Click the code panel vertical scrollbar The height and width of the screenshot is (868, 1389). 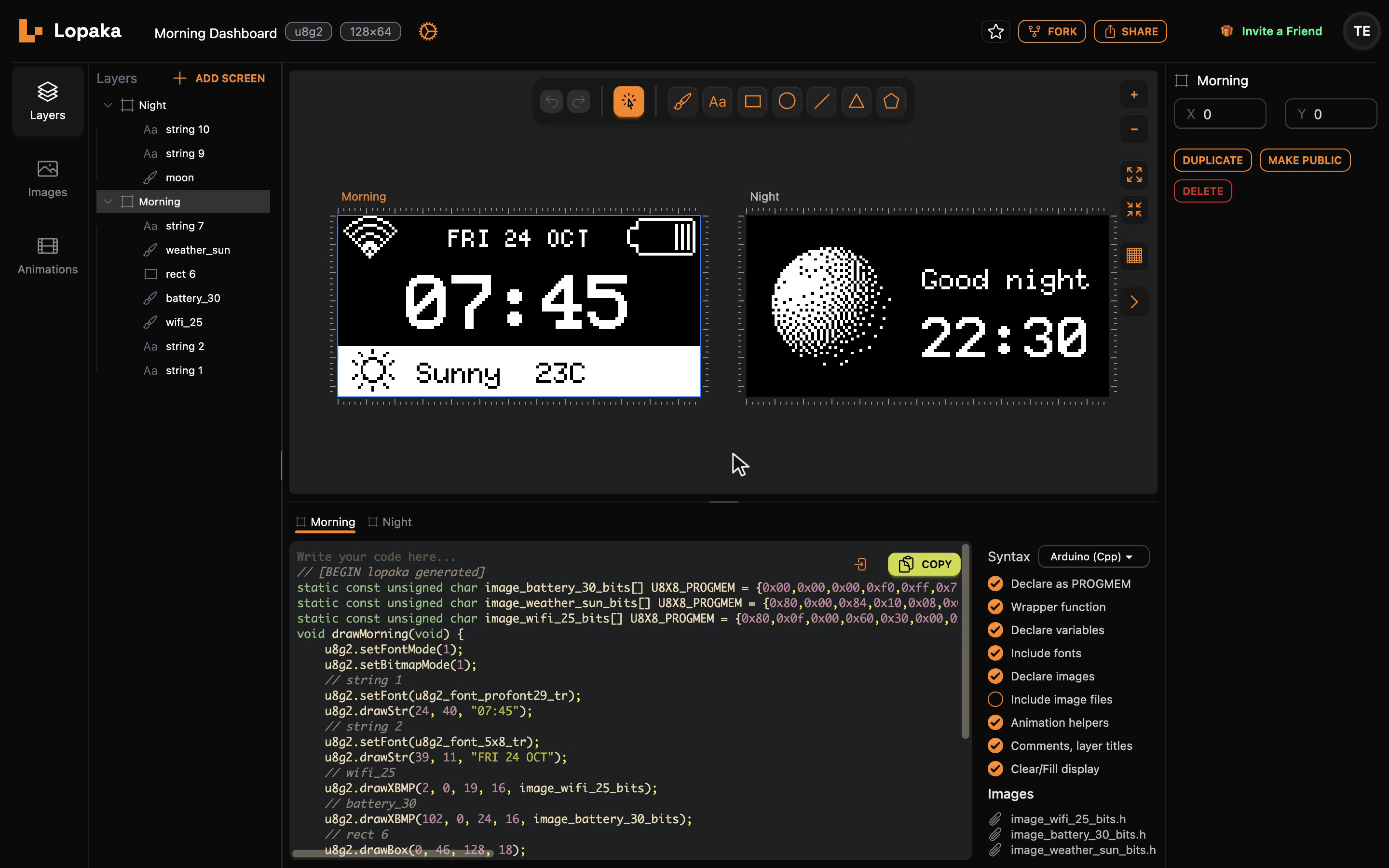pos(966,641)
